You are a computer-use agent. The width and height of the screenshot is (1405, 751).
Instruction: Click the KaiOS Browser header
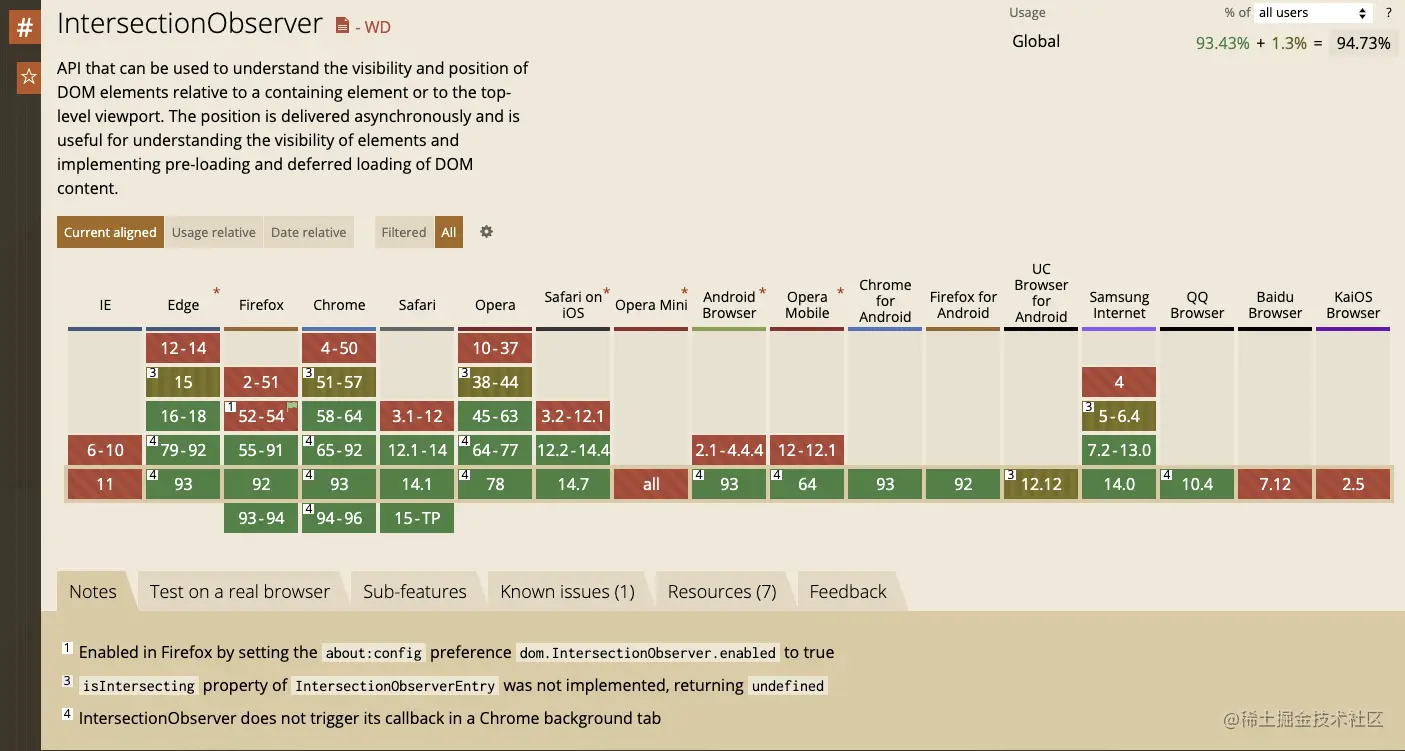point(1353,305)
